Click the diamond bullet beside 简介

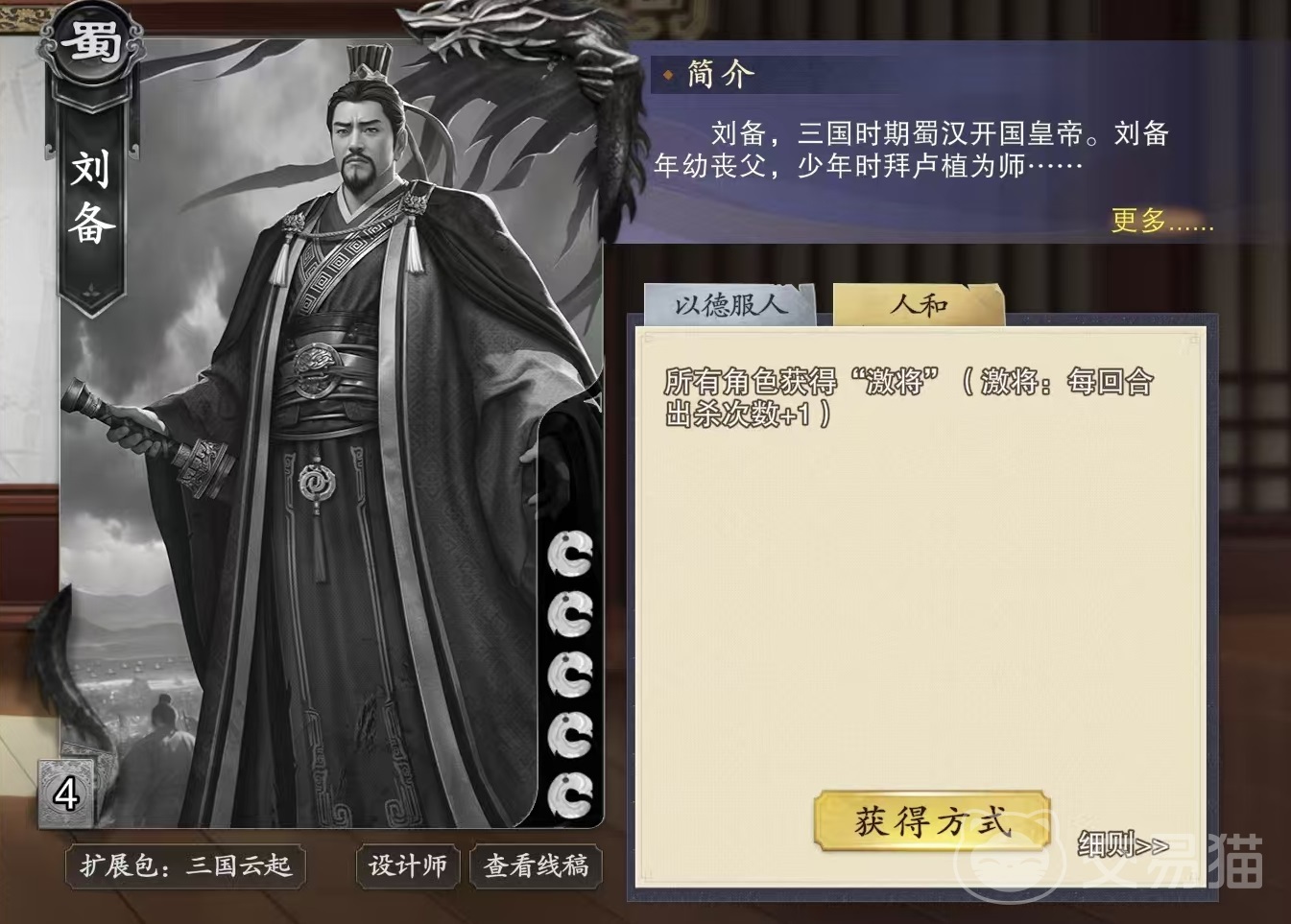point(668,74)
